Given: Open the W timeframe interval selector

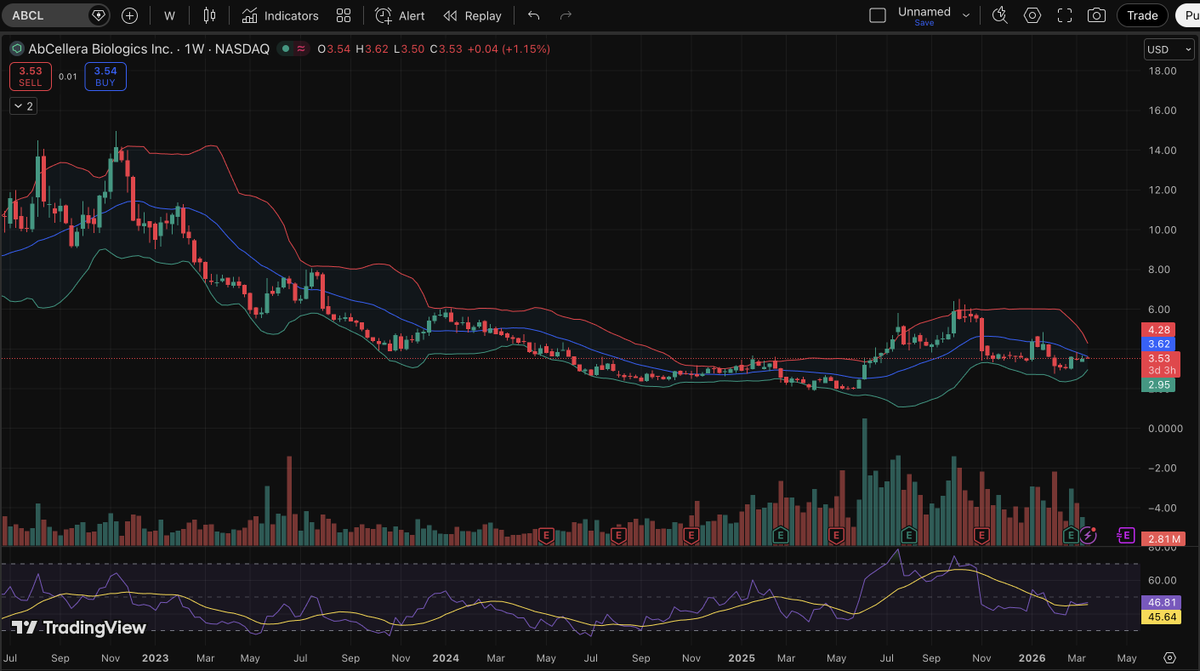Looking at the screenshot, I should pos(169,15).
